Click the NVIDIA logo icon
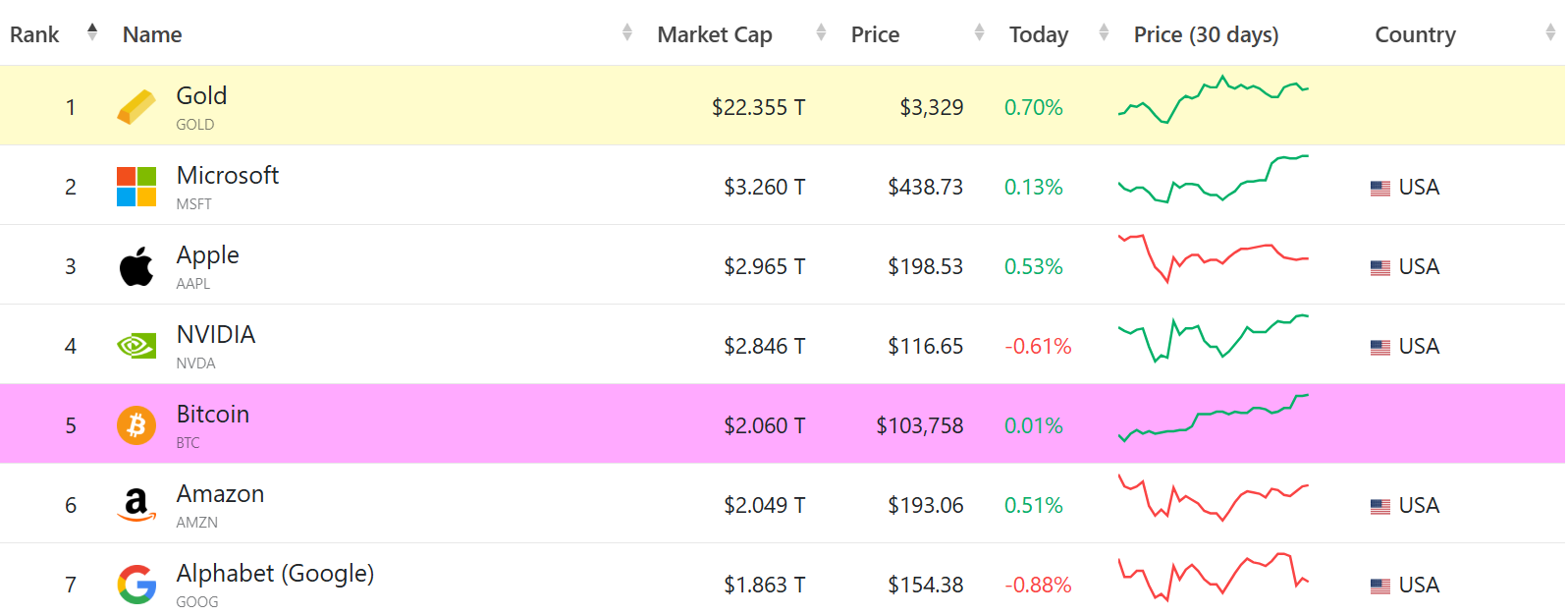Viewport: 1568px width, 616px height. pos(136,346)
